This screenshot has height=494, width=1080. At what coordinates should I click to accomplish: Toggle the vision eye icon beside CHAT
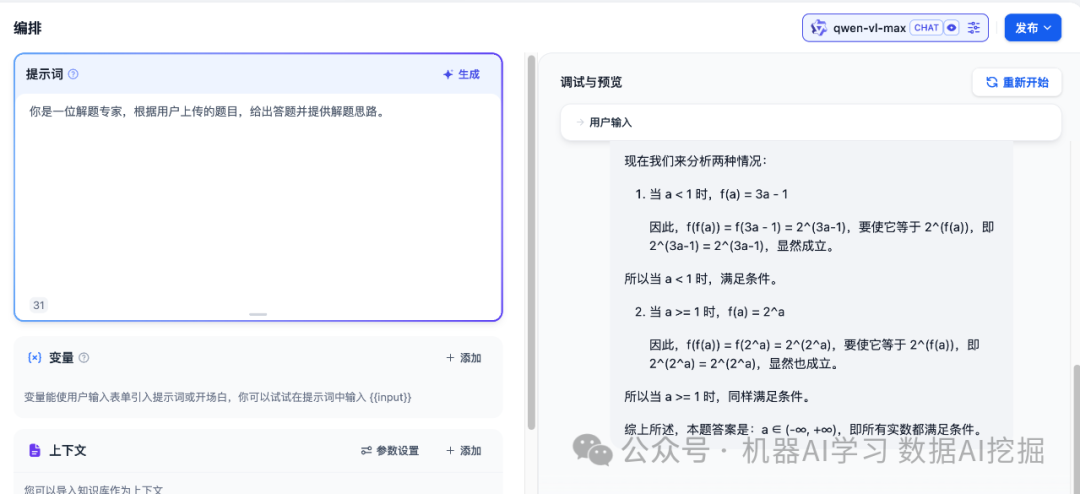(952, 28)
